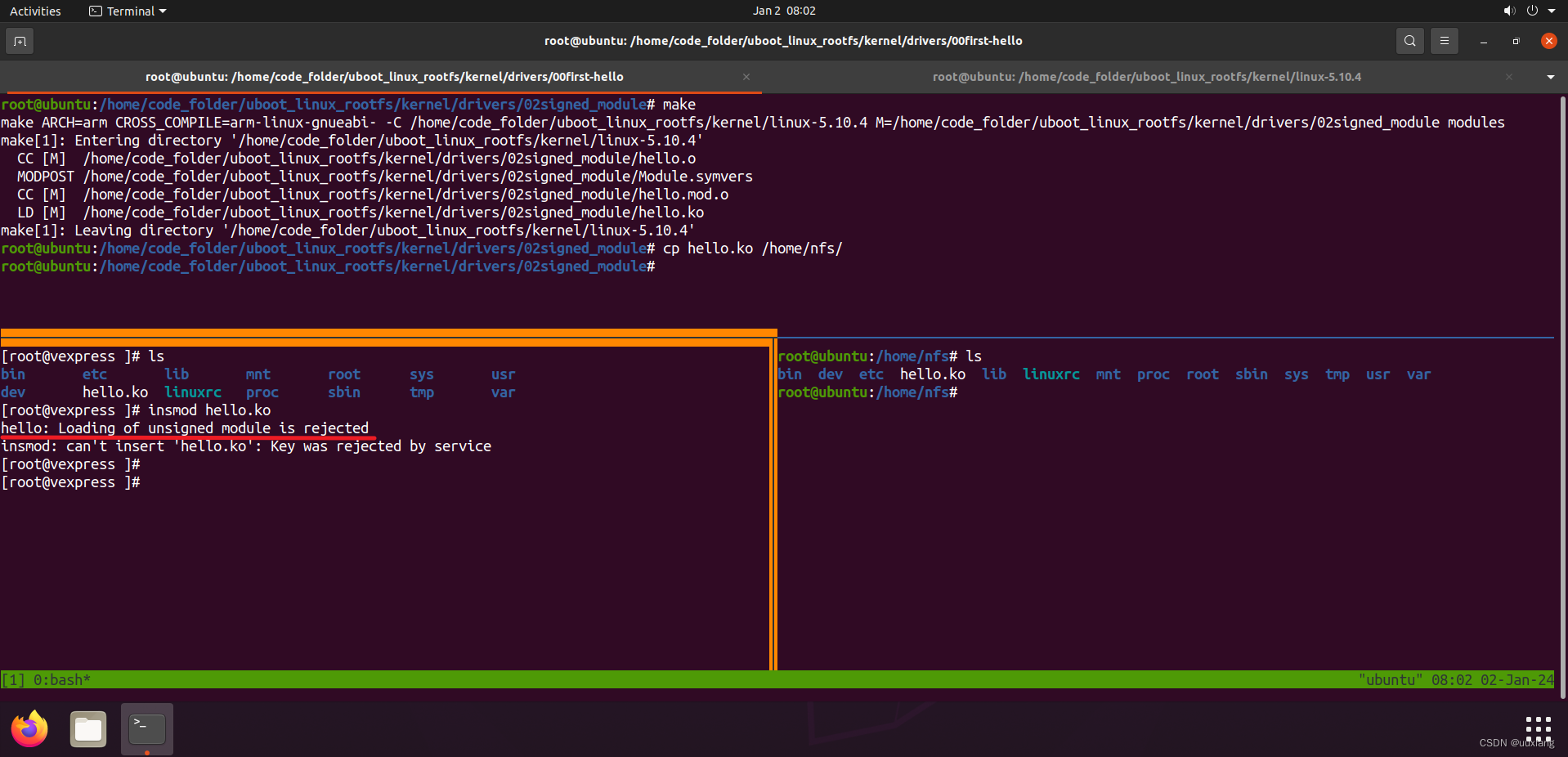Click the window title bar path text

point(783,41)
